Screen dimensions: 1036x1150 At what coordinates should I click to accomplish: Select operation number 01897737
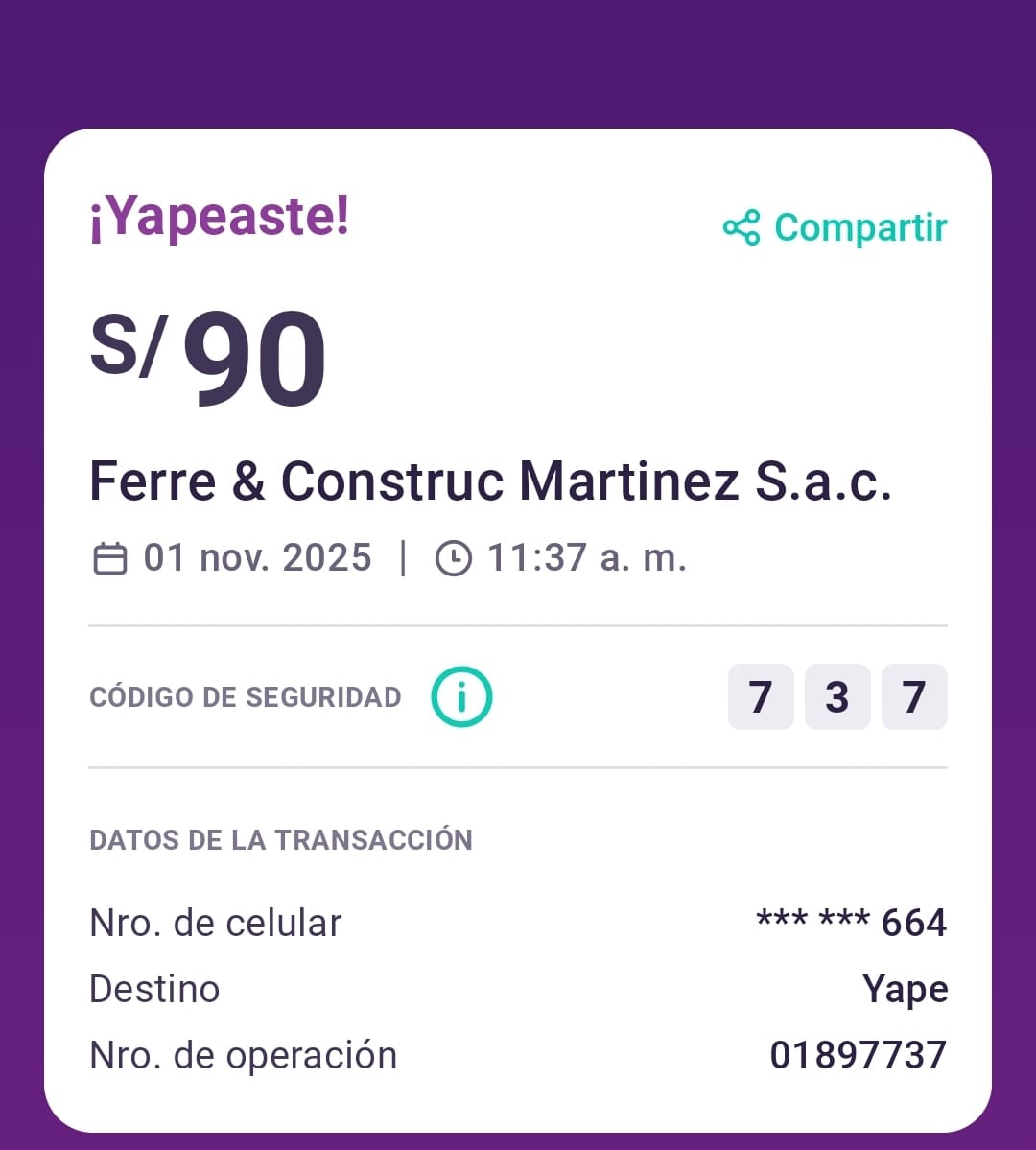pos(858,1055)
